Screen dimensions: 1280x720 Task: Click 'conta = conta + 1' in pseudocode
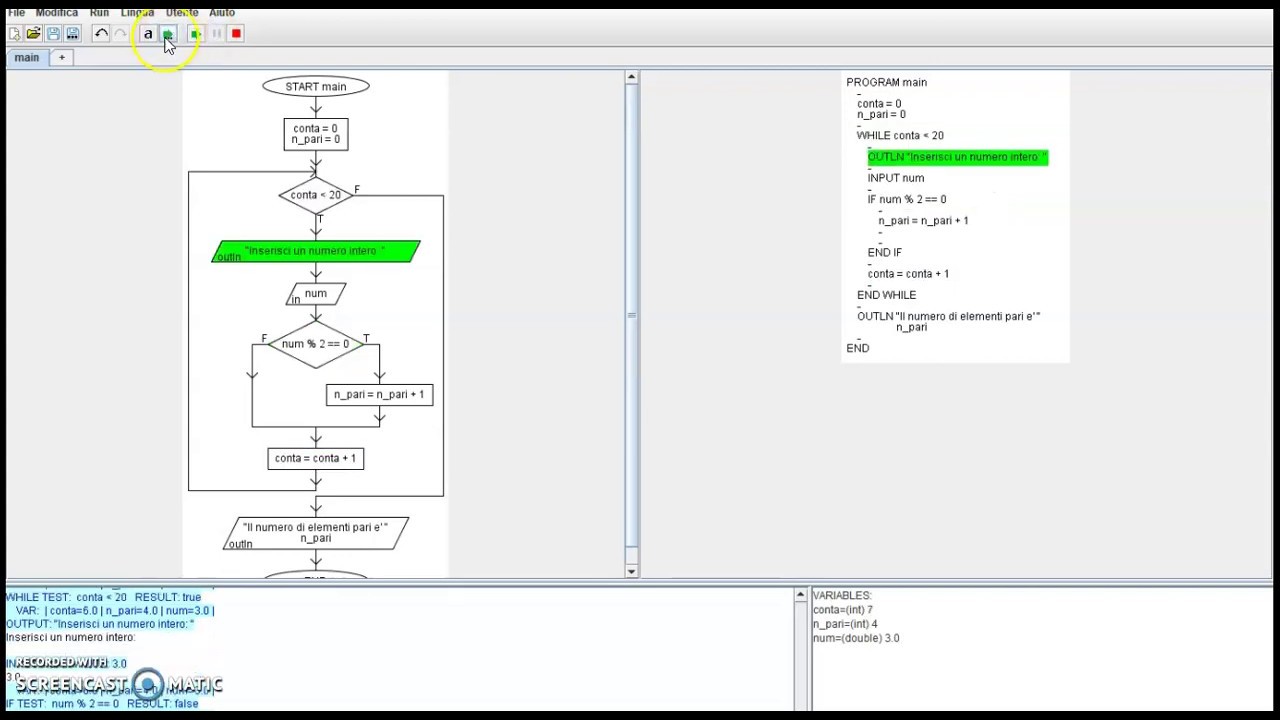tap(908, 274)
